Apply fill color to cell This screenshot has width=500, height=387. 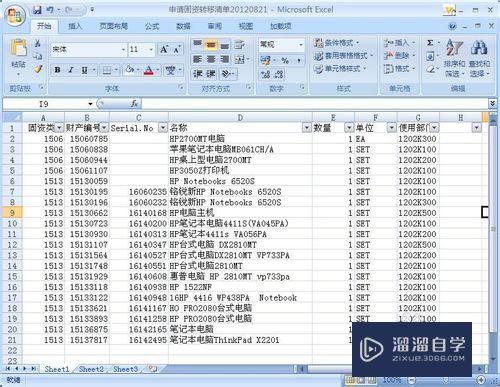(129, 70)
